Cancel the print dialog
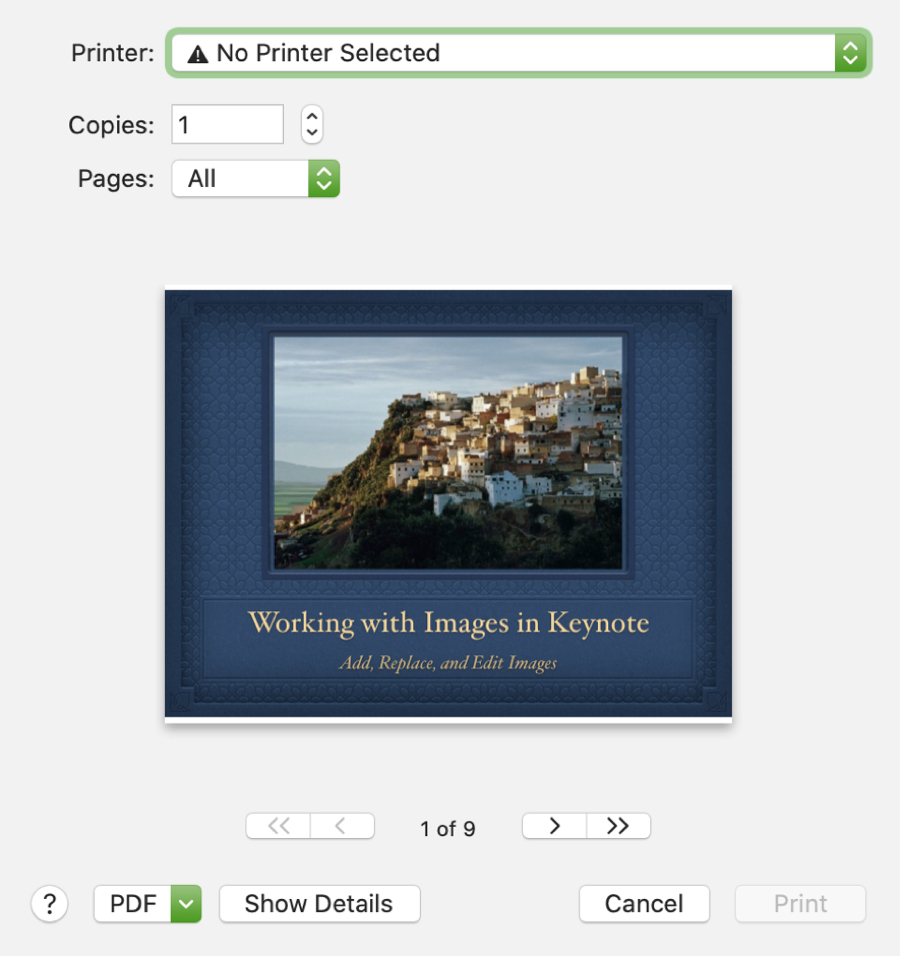Image resolution: width=900 pixels, height=956 pixels. (644, 904)
